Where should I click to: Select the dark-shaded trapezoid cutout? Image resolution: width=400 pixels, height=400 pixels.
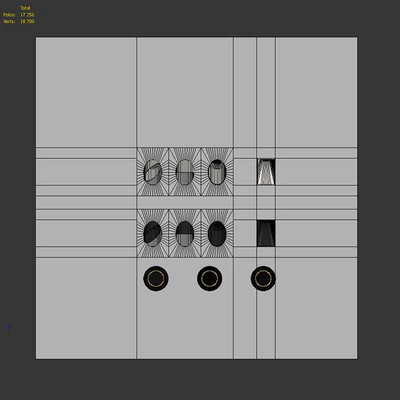click(x=266, y=233)
